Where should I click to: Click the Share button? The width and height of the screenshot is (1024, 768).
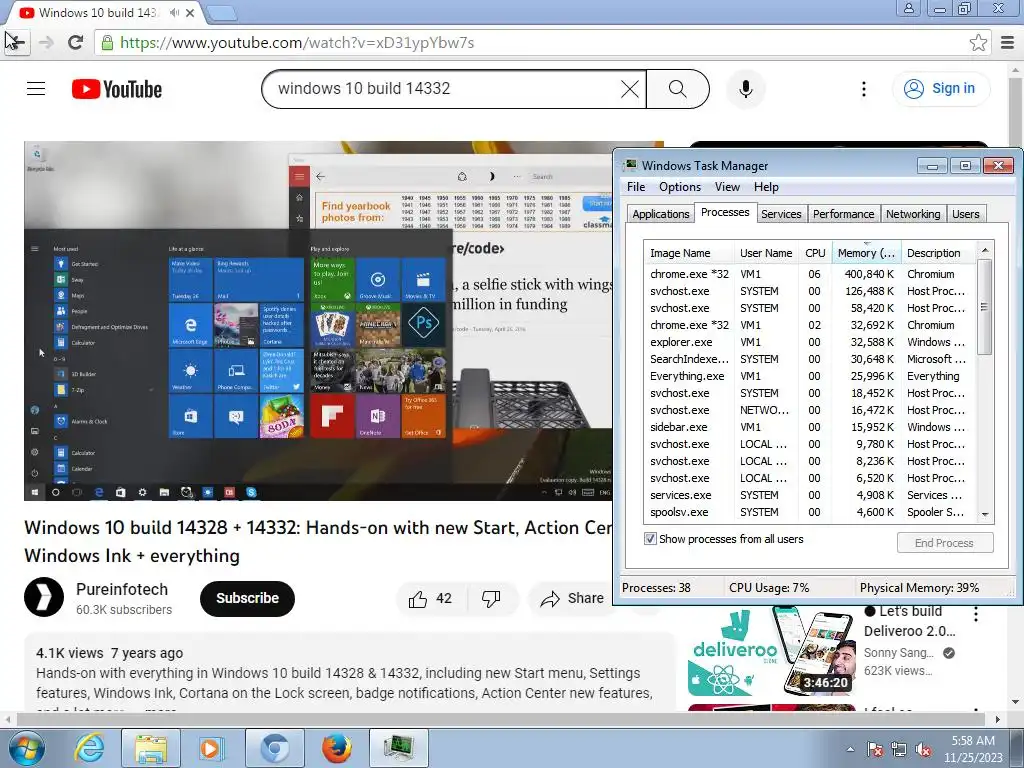(572, 598)
